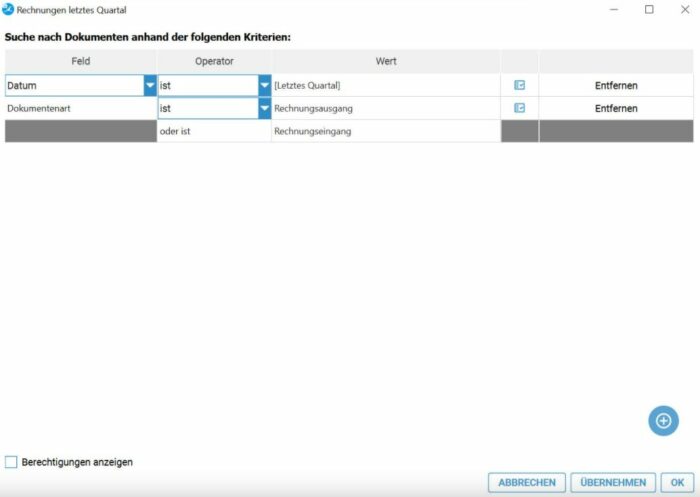Select the Rechnungseingang value cell
The width and height of the screenshot is (700, 497).
[x=385, y=131]
